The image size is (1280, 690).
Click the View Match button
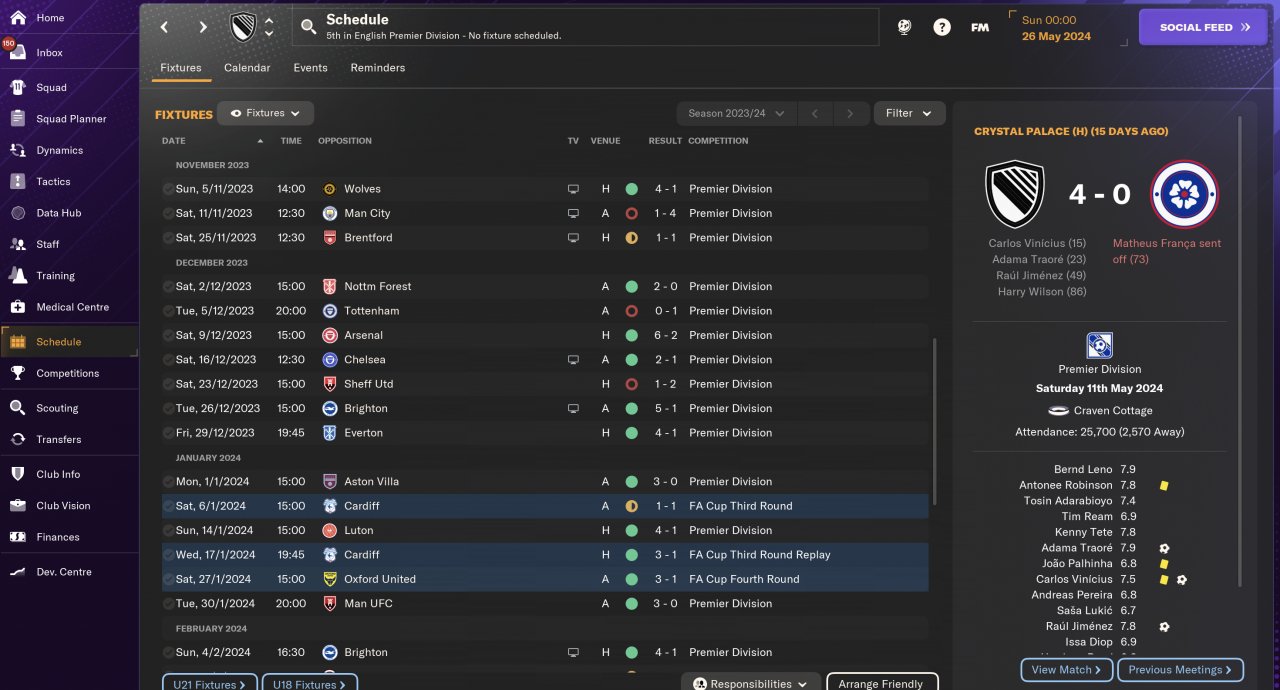[1066, 670]
